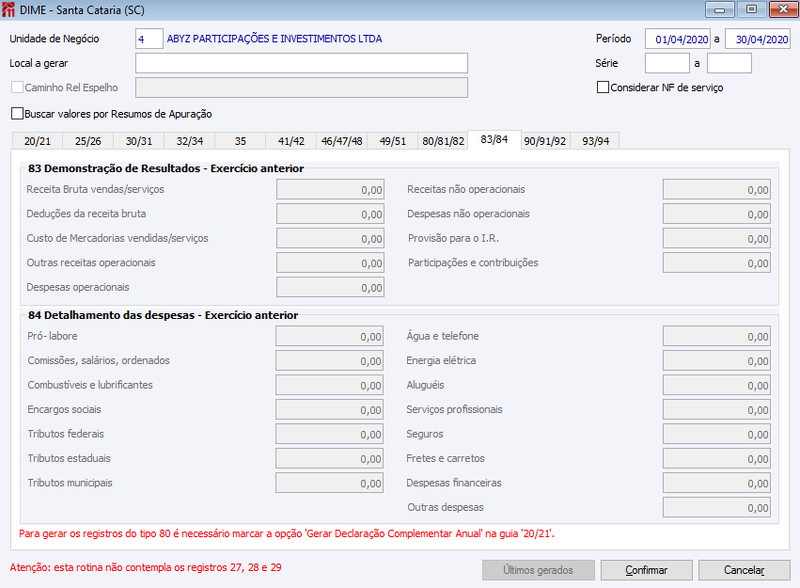Click Custo de Mercadorias vendidas/serviços field
This screenshot has height=588, width=800.
[330, 238]
